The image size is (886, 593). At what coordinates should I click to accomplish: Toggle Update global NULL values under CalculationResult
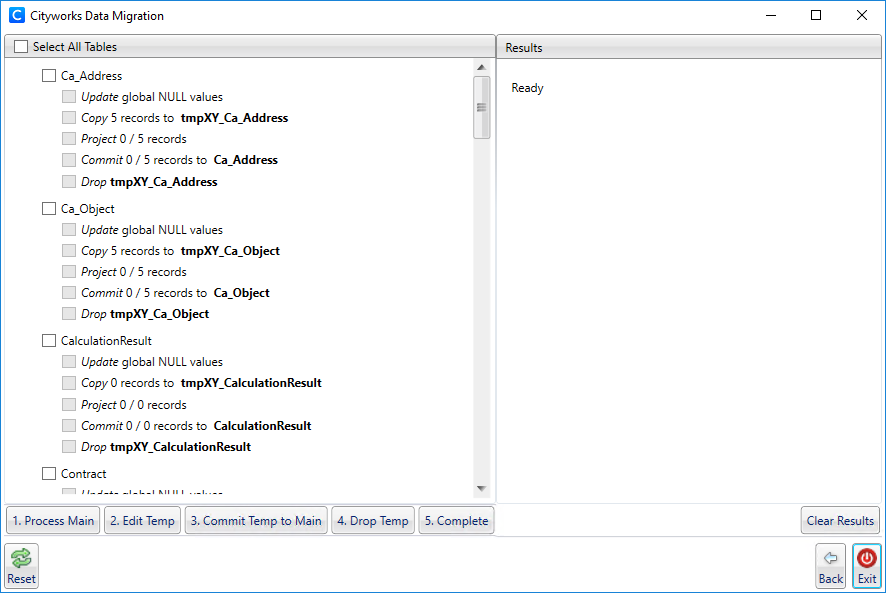pos(69,361)
